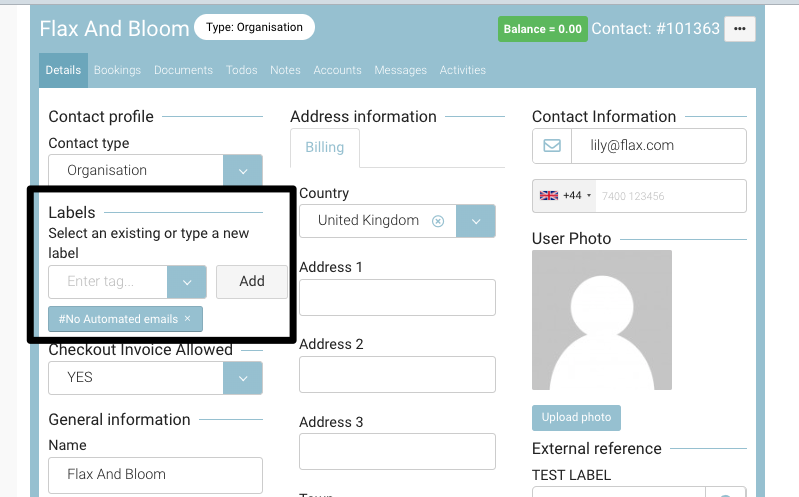Screen dimensions: 799x497
Task: Focus the phone number input field
Action: pyautogui.click(x=670, y=196)
